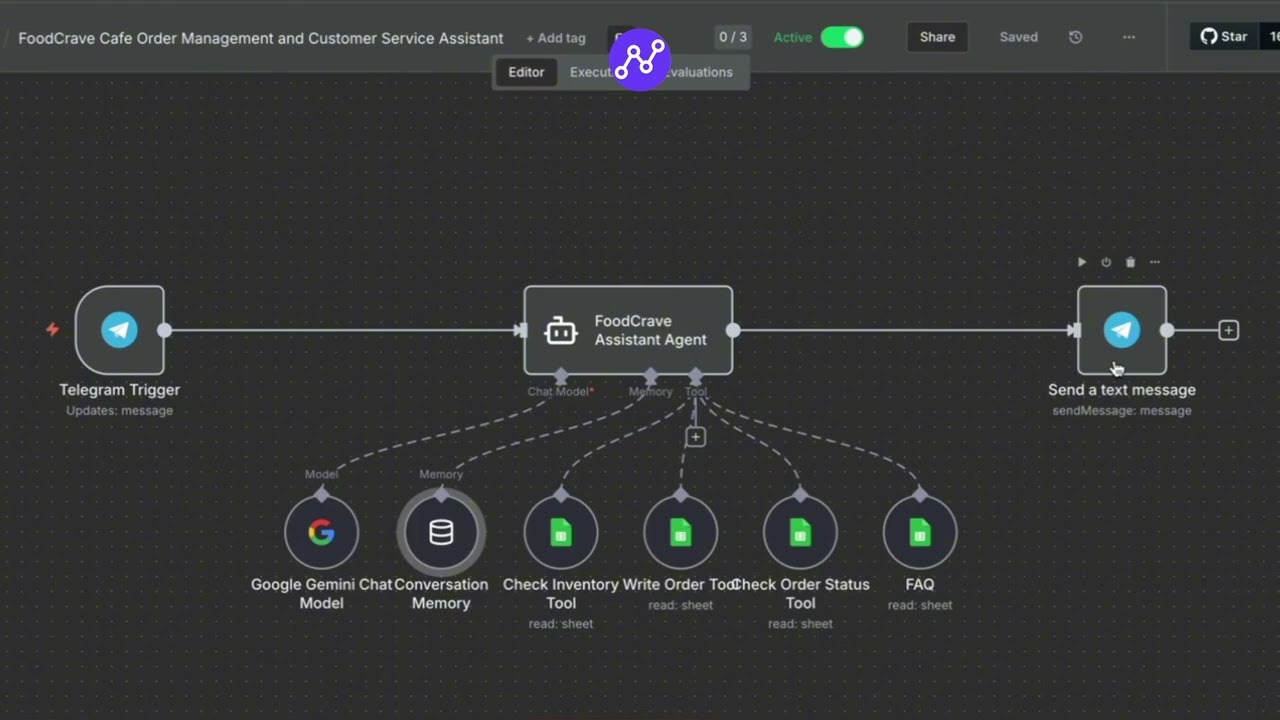The image size is (1280, 720).
Task: Deactivate the Send a text message node
Action: pos(1106,262)
